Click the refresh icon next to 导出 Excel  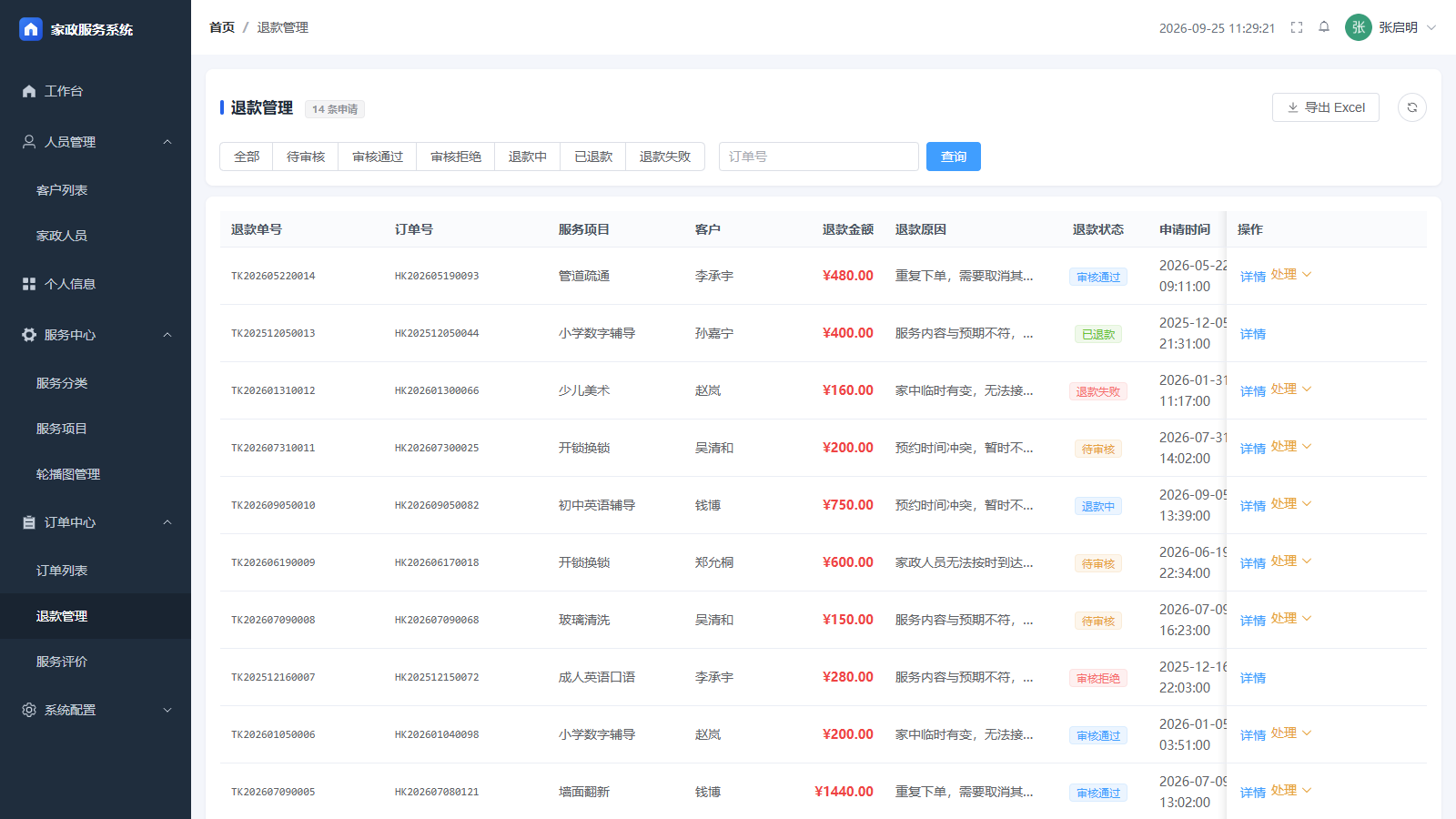(1411, 107)
